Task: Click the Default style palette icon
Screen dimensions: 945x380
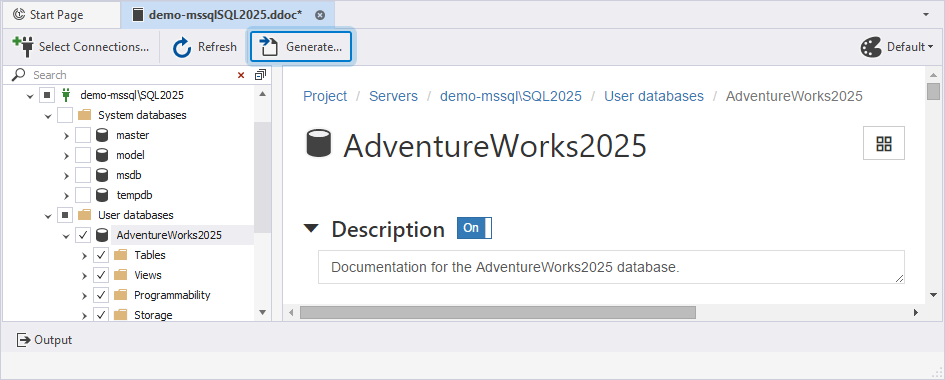Action: [x=871, y=47]
